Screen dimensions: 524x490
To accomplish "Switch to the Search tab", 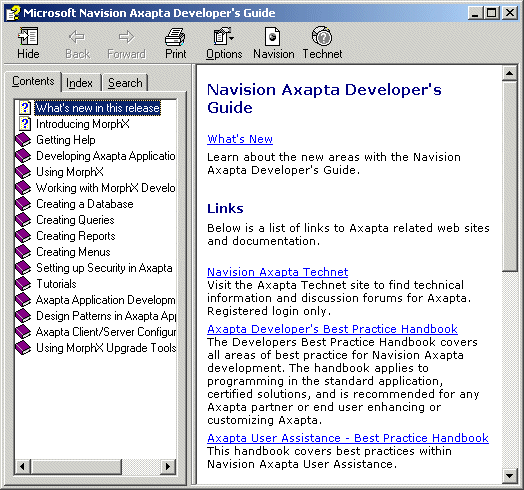I will pyautogui.click(x=125, y=83).
